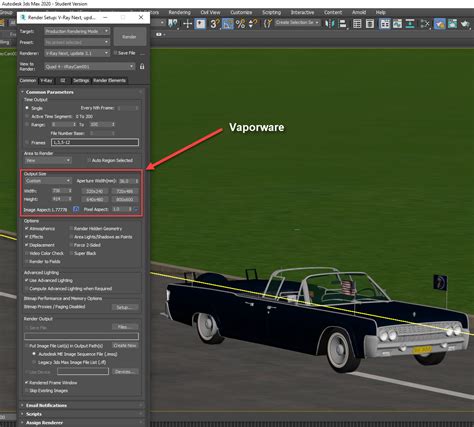Toggle the Spinner Snap icon
This screenshot has width=474, height=427.
[x=253, y=24]
